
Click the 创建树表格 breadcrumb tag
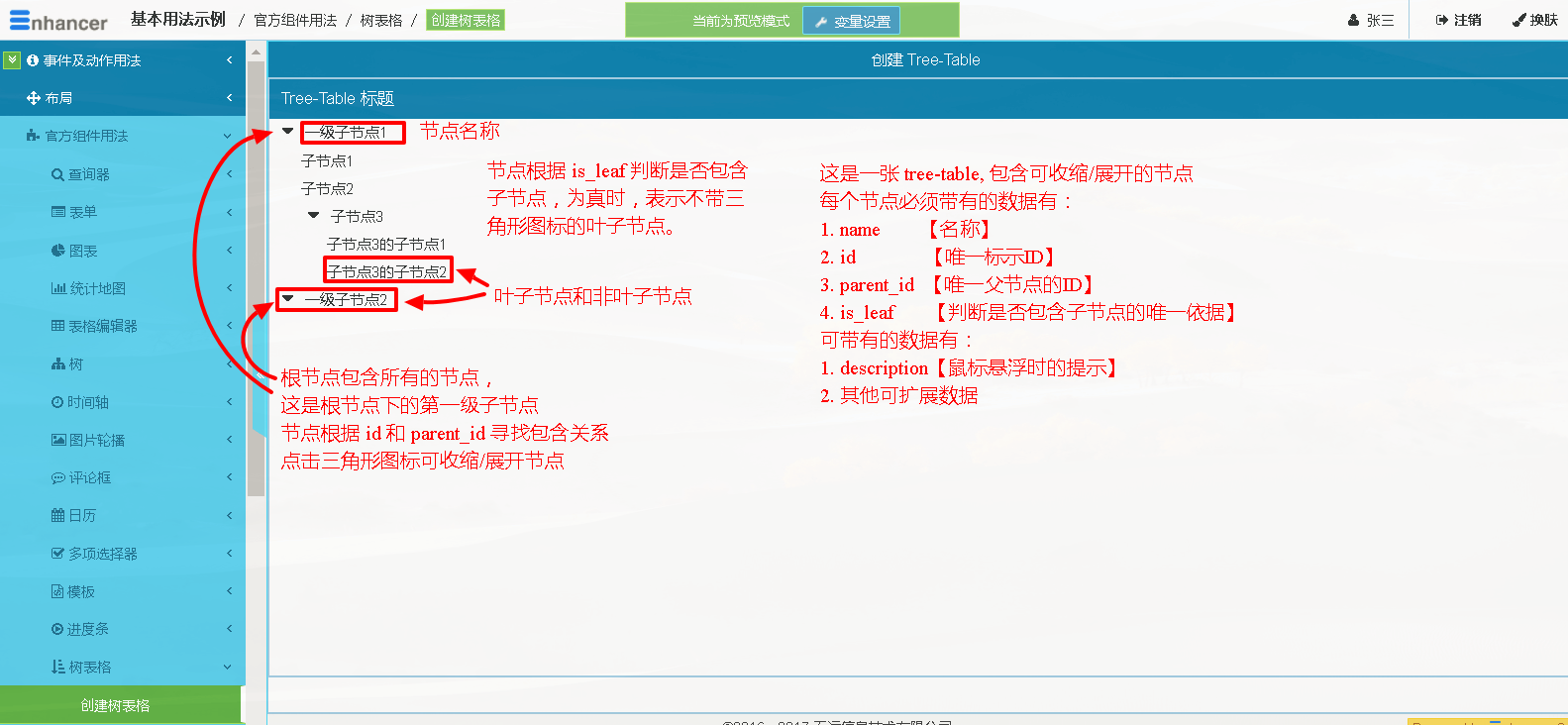[466, 20]
